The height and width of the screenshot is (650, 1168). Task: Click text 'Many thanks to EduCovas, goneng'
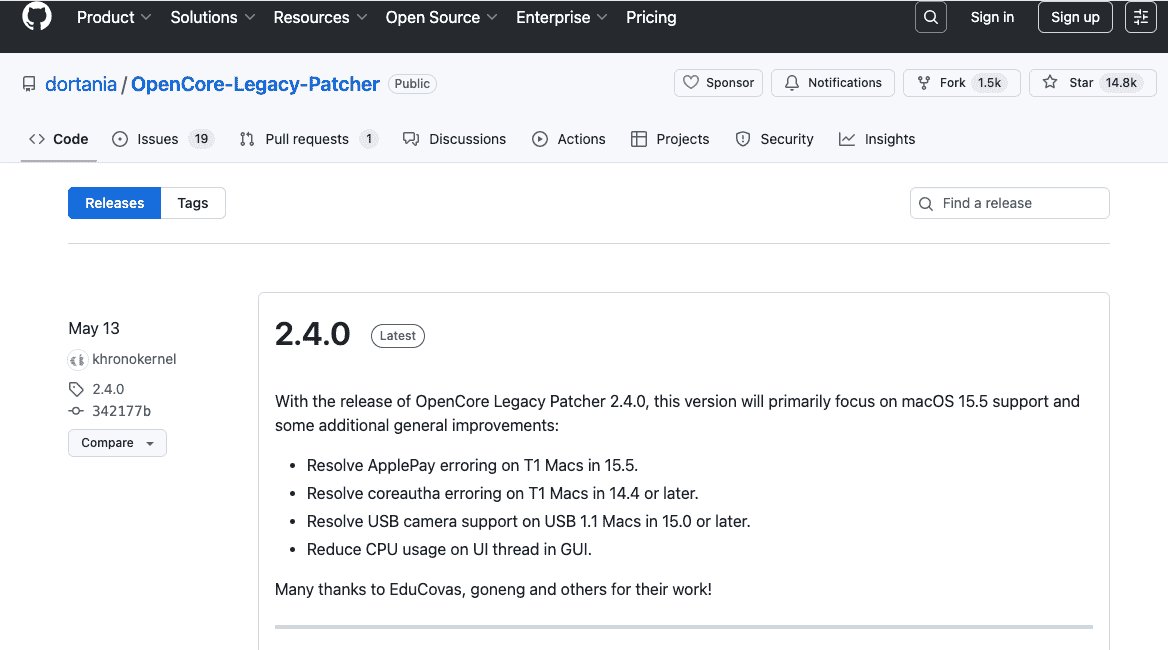click(x=400, y=589)
